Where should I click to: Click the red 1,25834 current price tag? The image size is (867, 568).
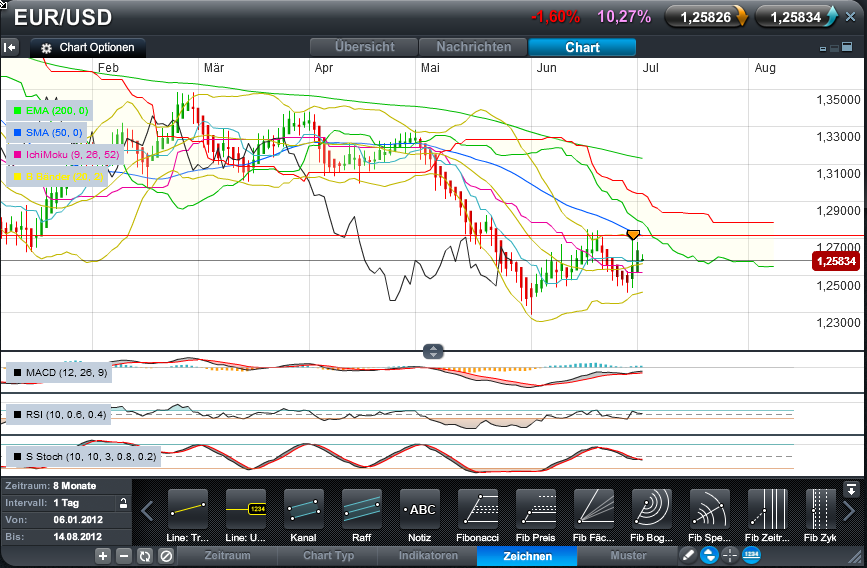click(x=836, y=261)
